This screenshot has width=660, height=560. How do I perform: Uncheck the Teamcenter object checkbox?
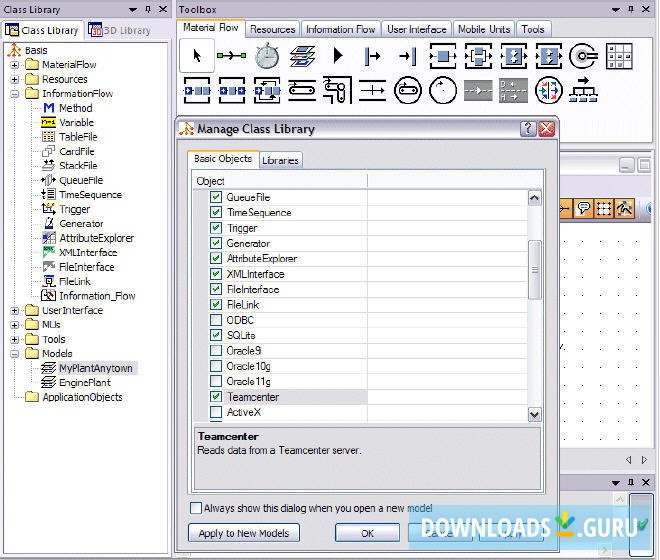click(216, 397)
